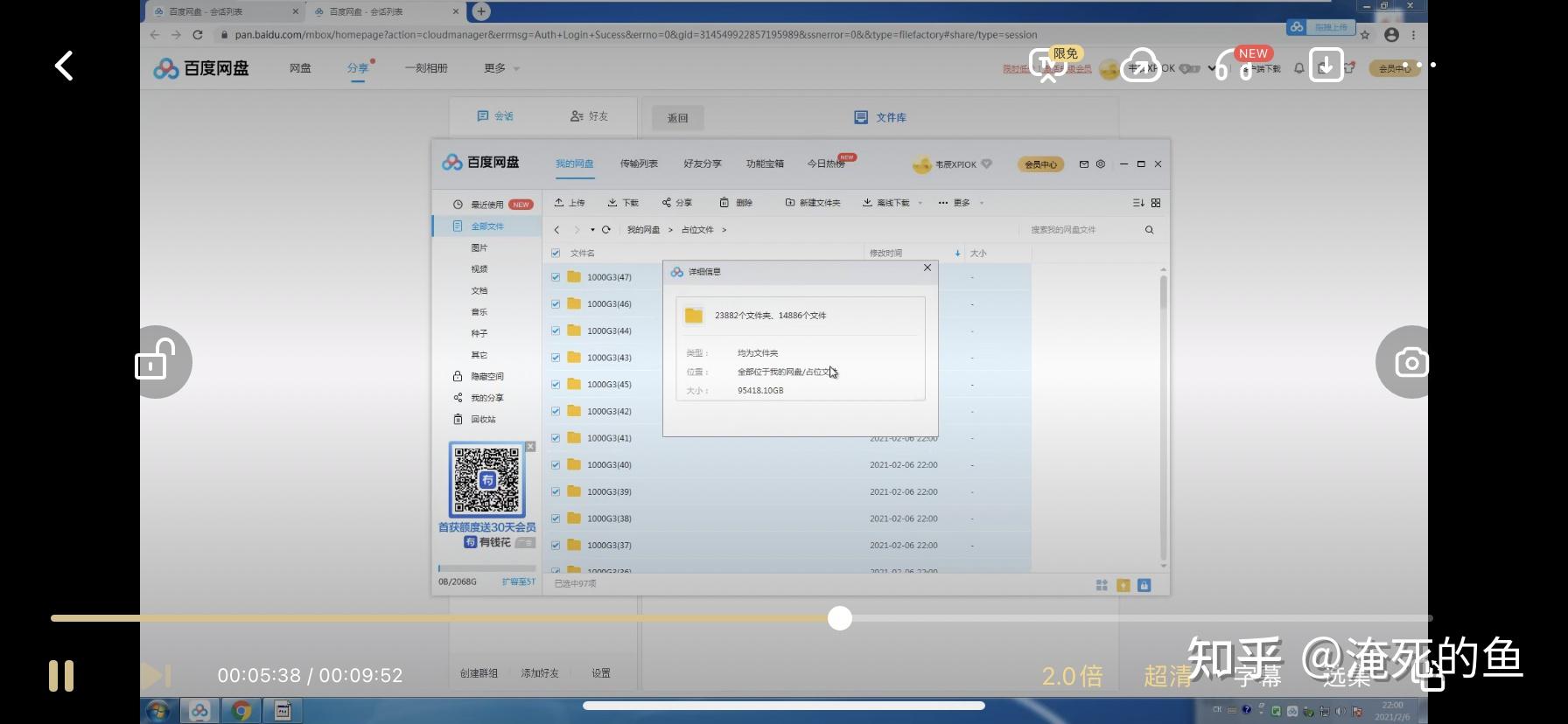Uncheck the checkbox for folder 1000G3(45)
The image size is (1568, 724).
point(556,385)
